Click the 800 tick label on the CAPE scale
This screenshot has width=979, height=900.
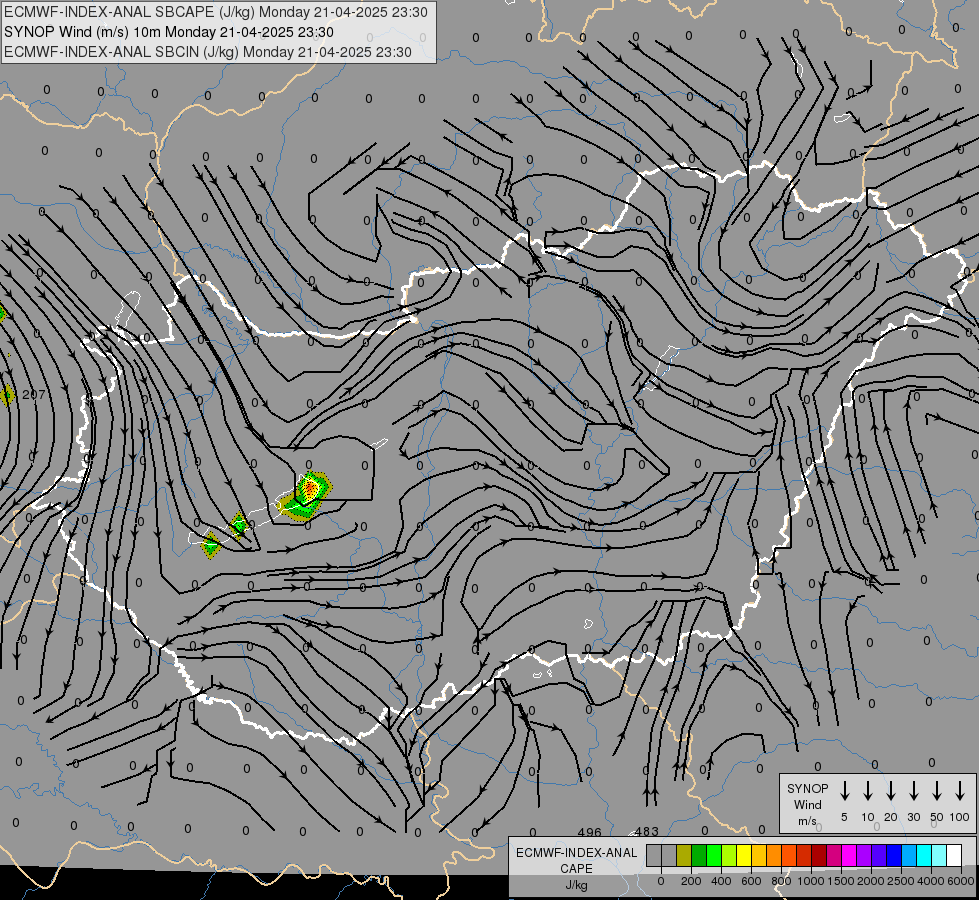(x=781, y=881)
